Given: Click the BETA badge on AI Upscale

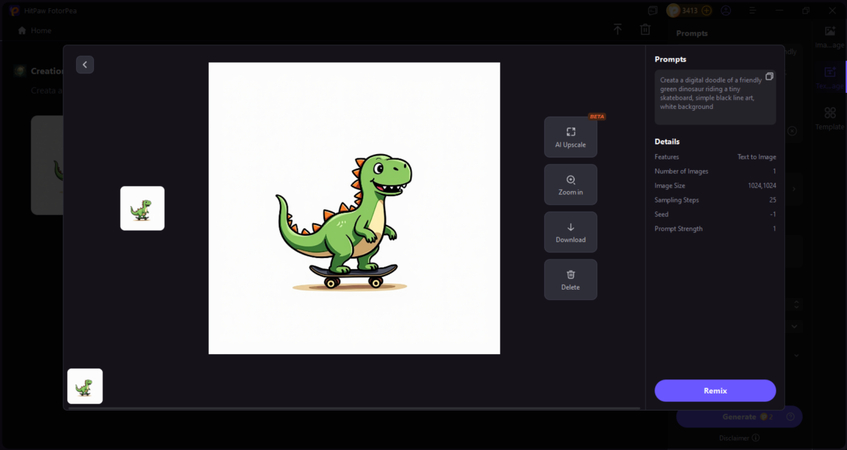Looking at the screenshot, I should pos(597,117).
